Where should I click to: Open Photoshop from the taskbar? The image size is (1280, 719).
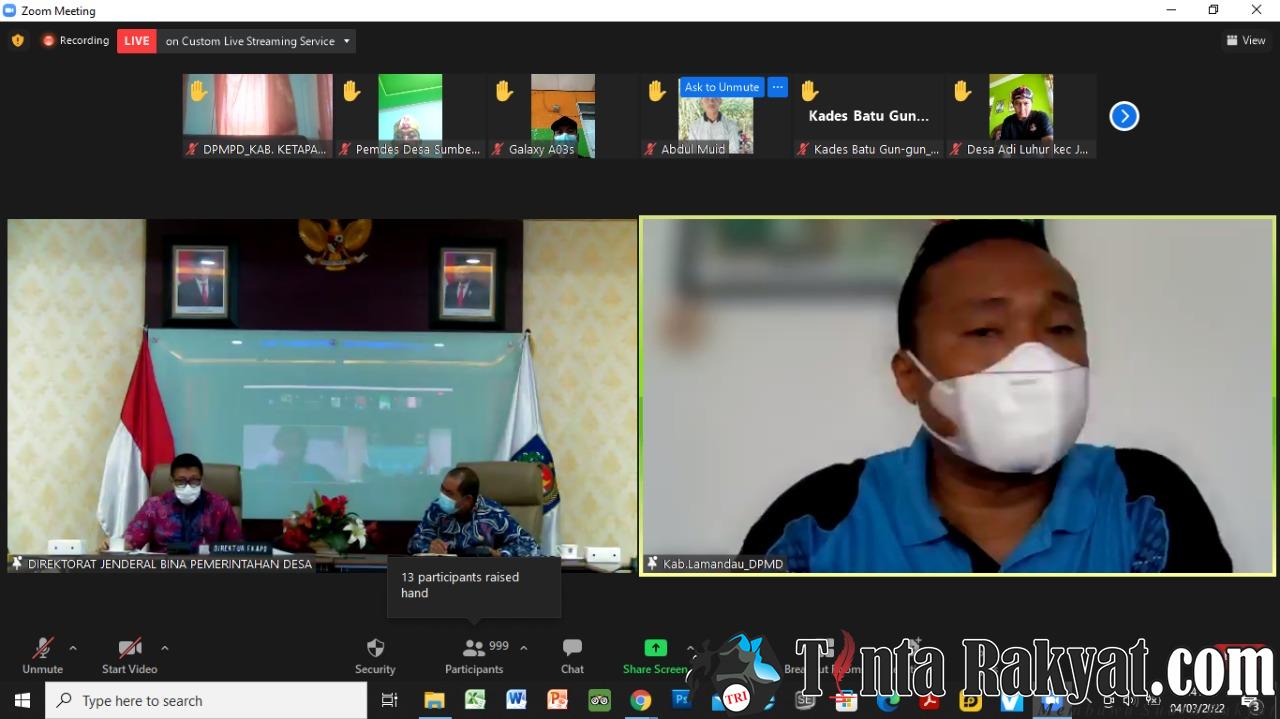coord(682,700)
